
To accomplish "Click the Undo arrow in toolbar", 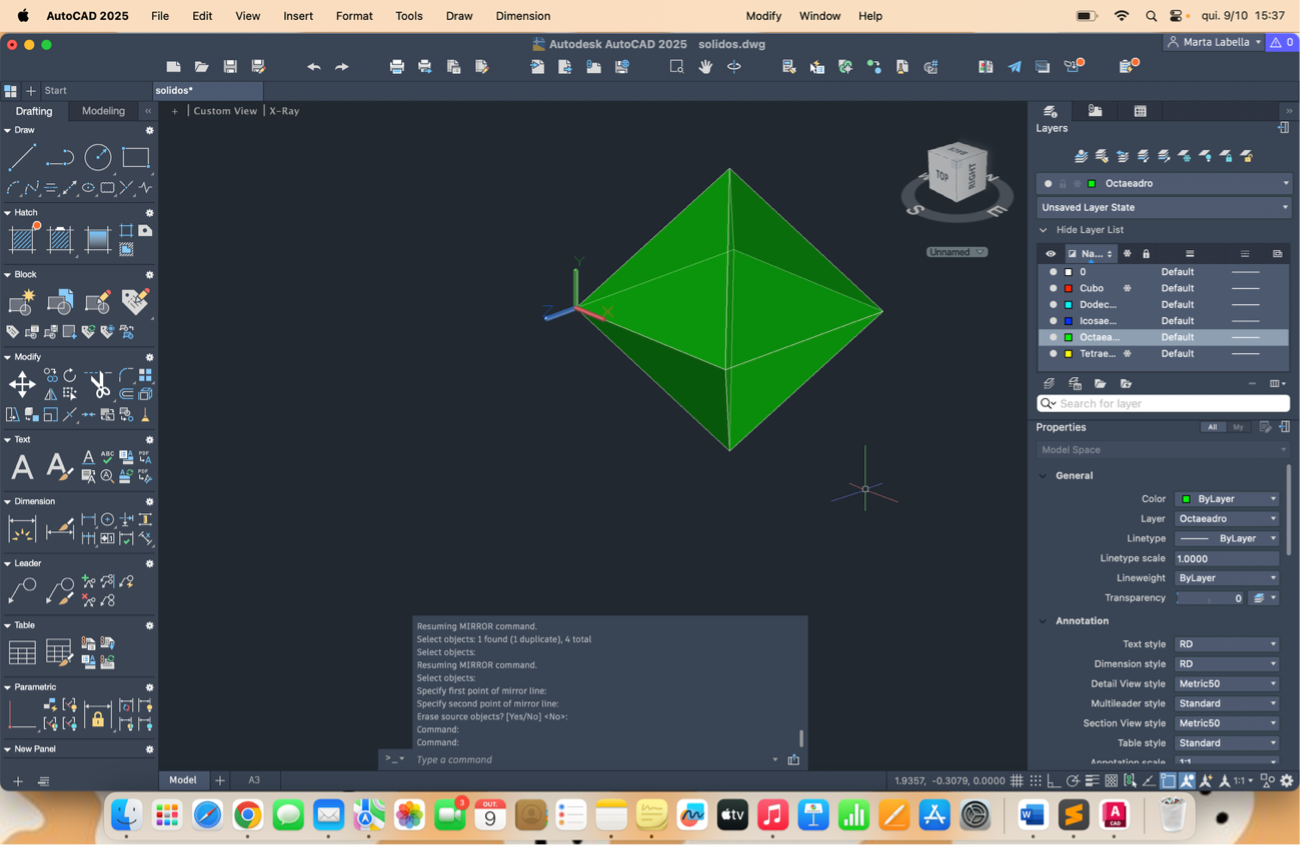I will (x=313, y=67).
